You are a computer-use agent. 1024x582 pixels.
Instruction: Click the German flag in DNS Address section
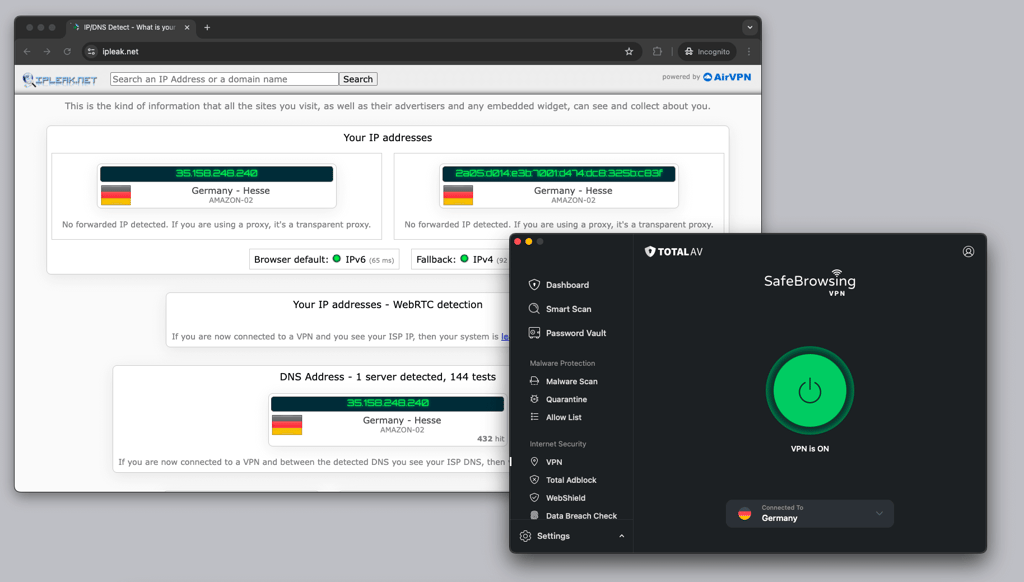point(287,425)
